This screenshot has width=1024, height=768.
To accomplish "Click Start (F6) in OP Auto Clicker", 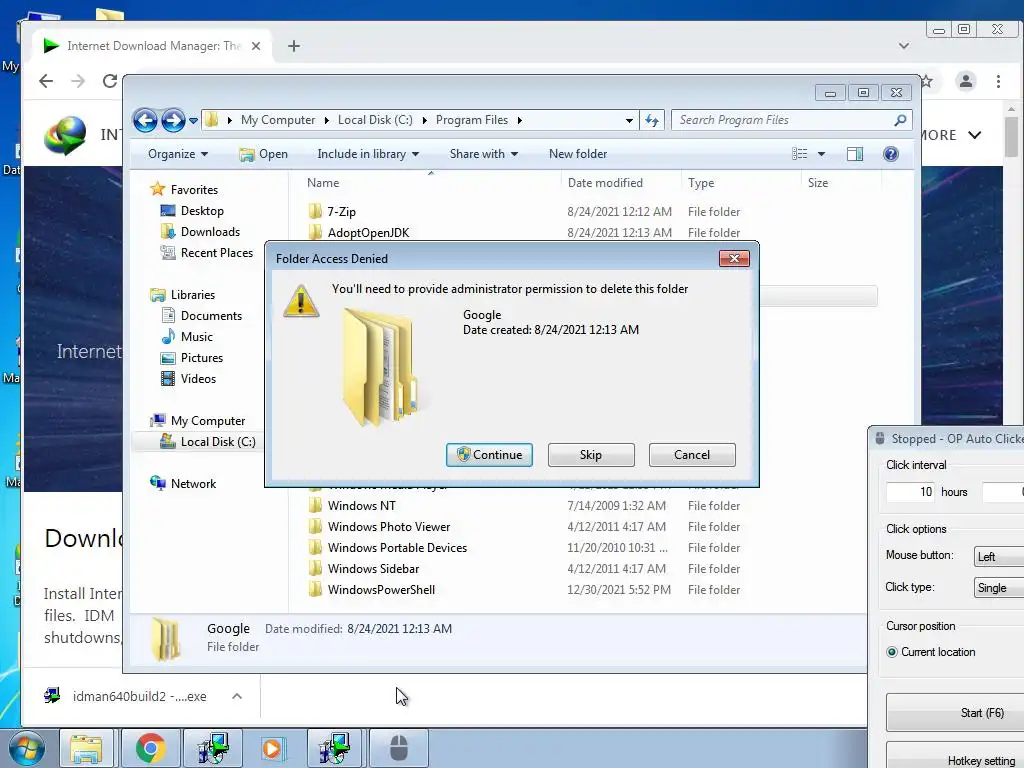I will tap(955, 712).
